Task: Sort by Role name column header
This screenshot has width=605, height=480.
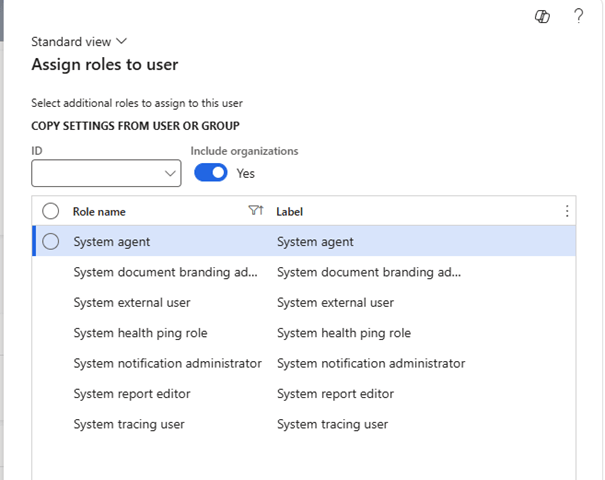Action: point(99,211)
